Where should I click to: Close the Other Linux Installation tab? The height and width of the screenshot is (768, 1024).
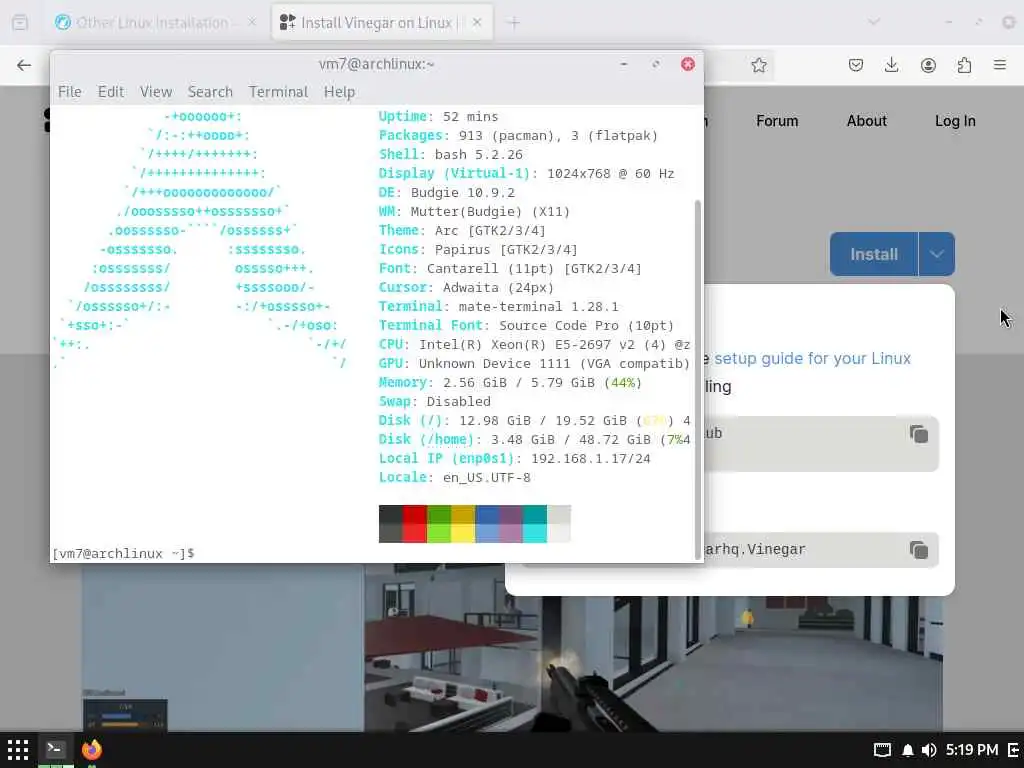coord(252,22)
